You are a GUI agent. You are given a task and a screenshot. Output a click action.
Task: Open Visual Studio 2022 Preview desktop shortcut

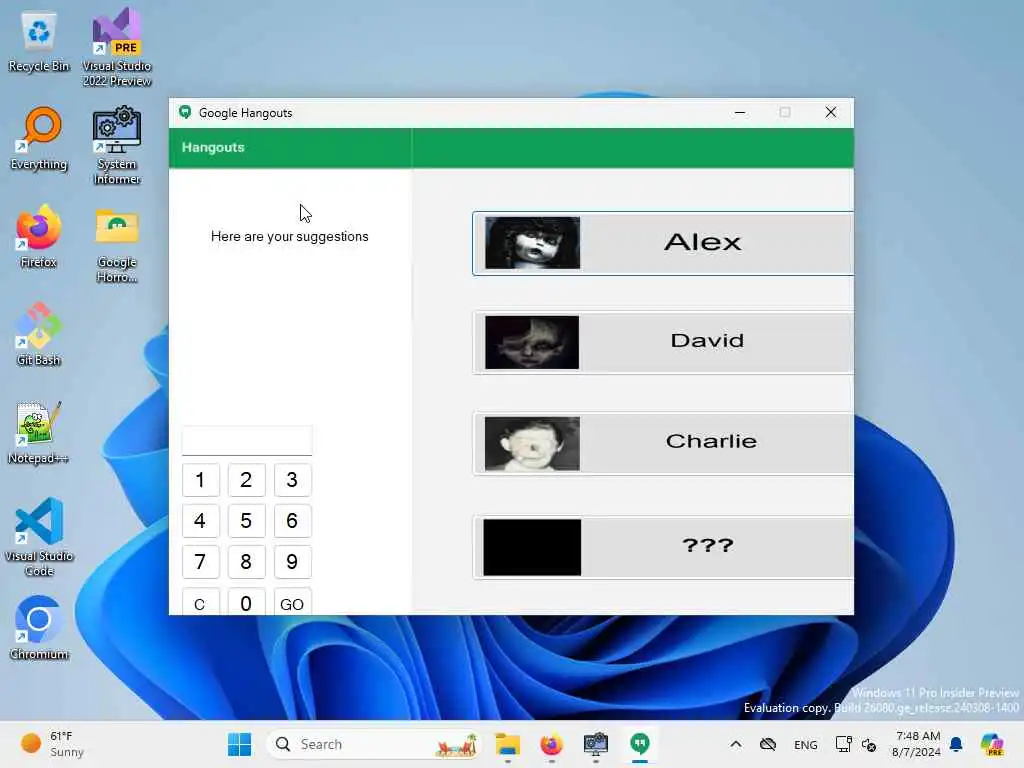pos(117,46)
